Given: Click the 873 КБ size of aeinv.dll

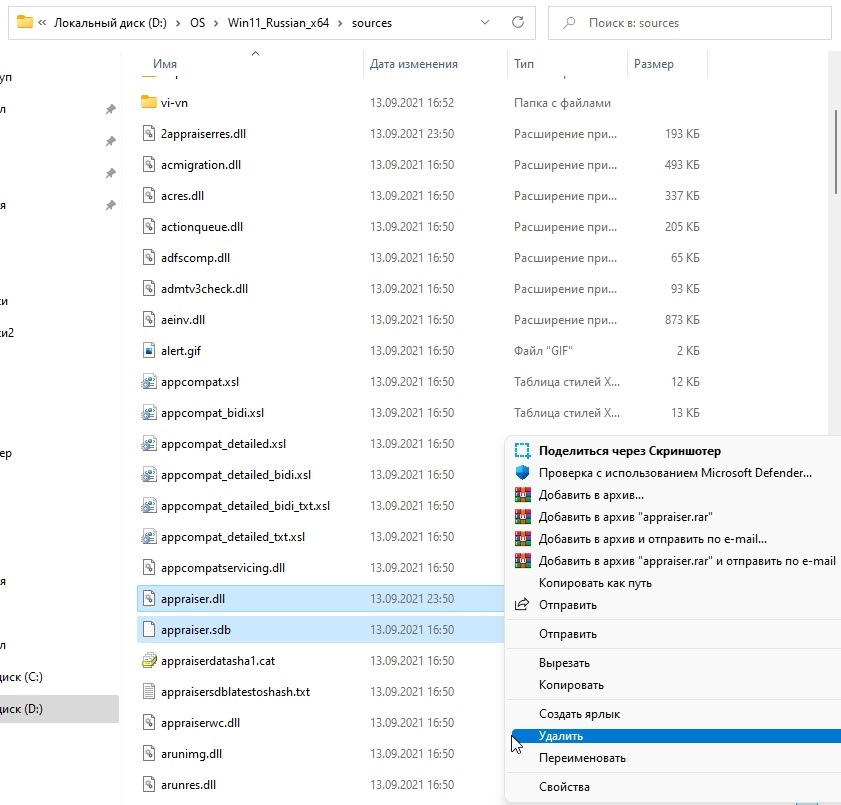Looking at the screenshot, I should click(x=682, y=320).
